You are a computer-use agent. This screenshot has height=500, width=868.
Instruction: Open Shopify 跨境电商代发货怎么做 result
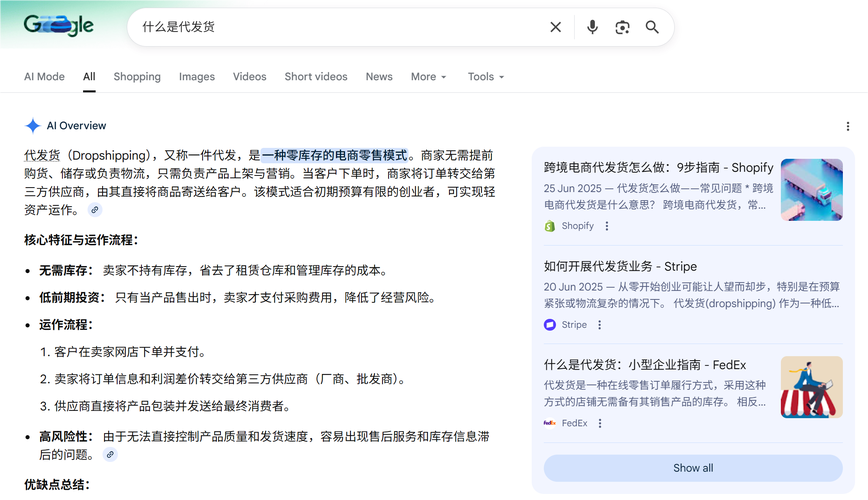pyautogui.click(x=658, y=167)
